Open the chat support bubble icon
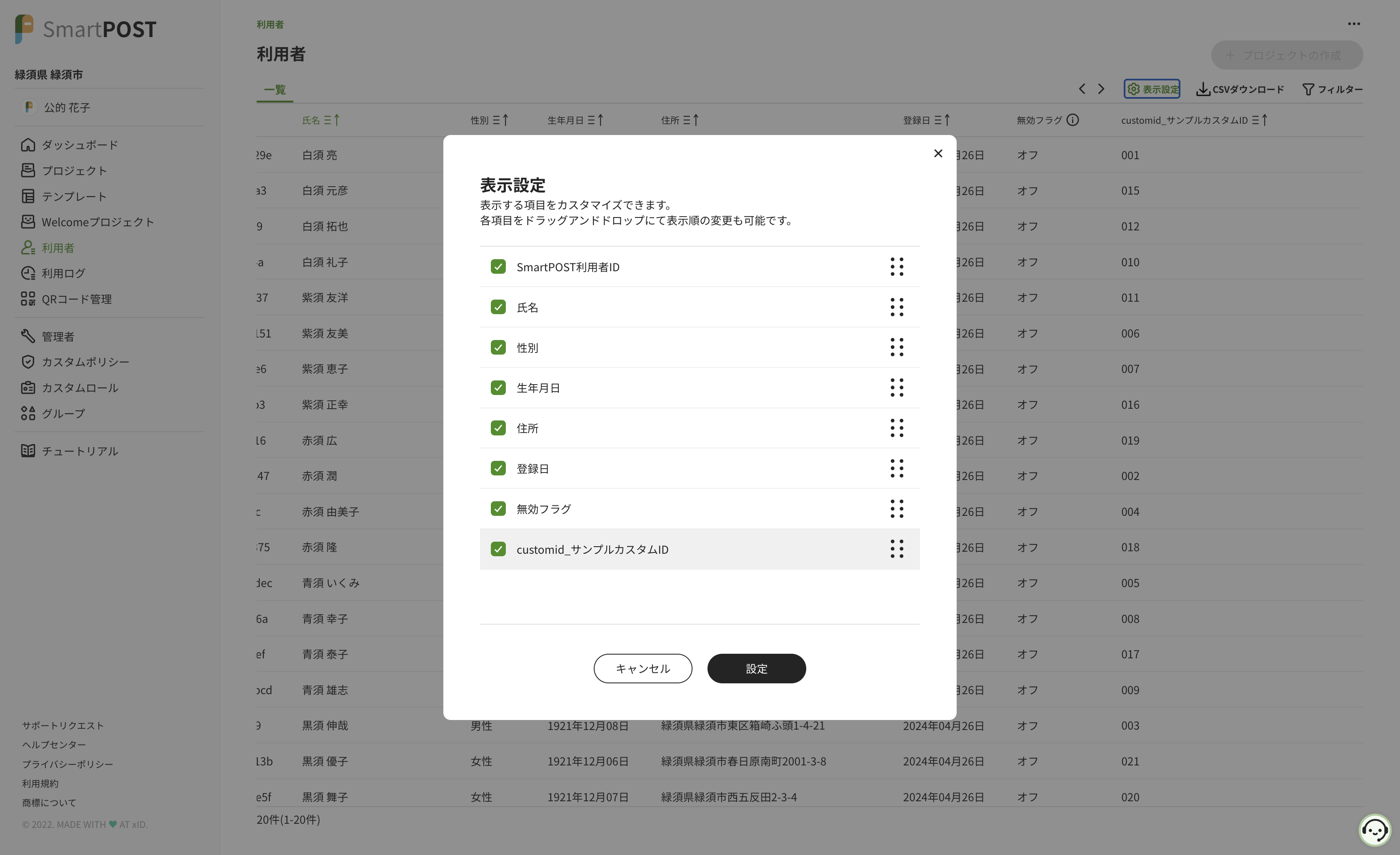 pyautogui.click(x=1375, y=830)
